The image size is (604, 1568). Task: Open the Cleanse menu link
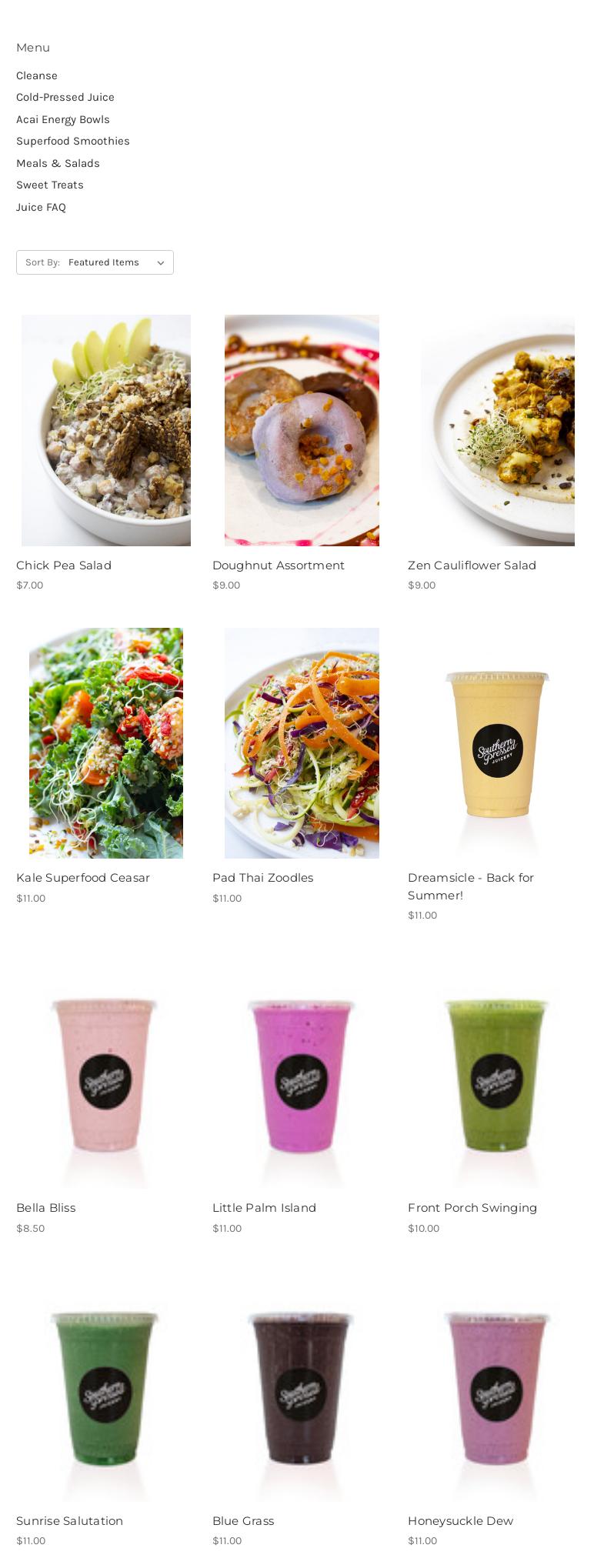point(37,75)
